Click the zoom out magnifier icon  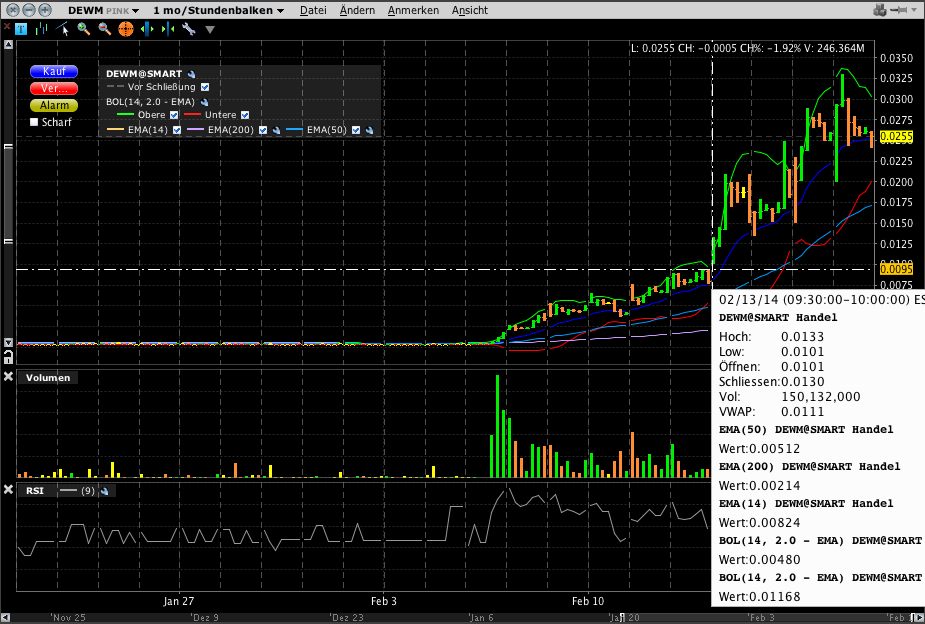point(104,28)
